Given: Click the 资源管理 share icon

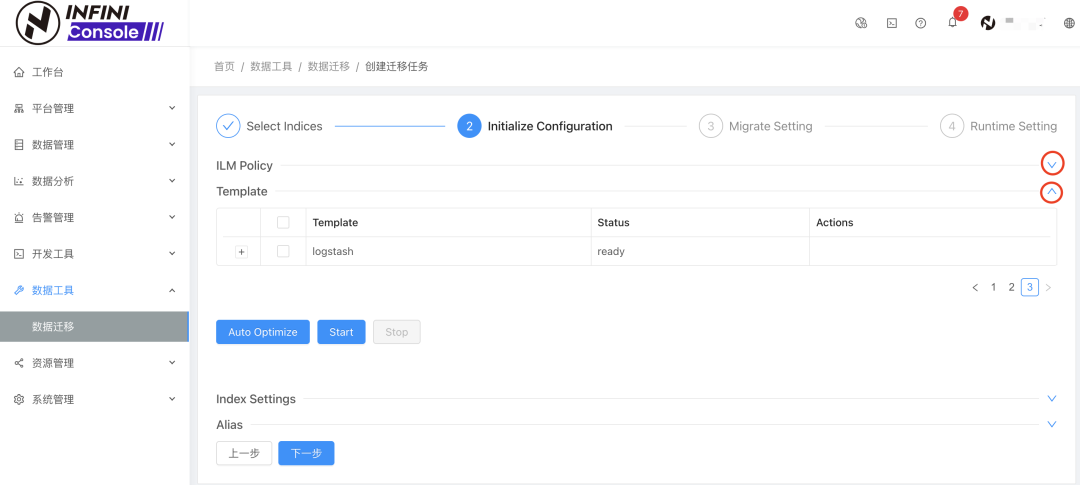Looking at the screenshot, I should coord(19,363).
